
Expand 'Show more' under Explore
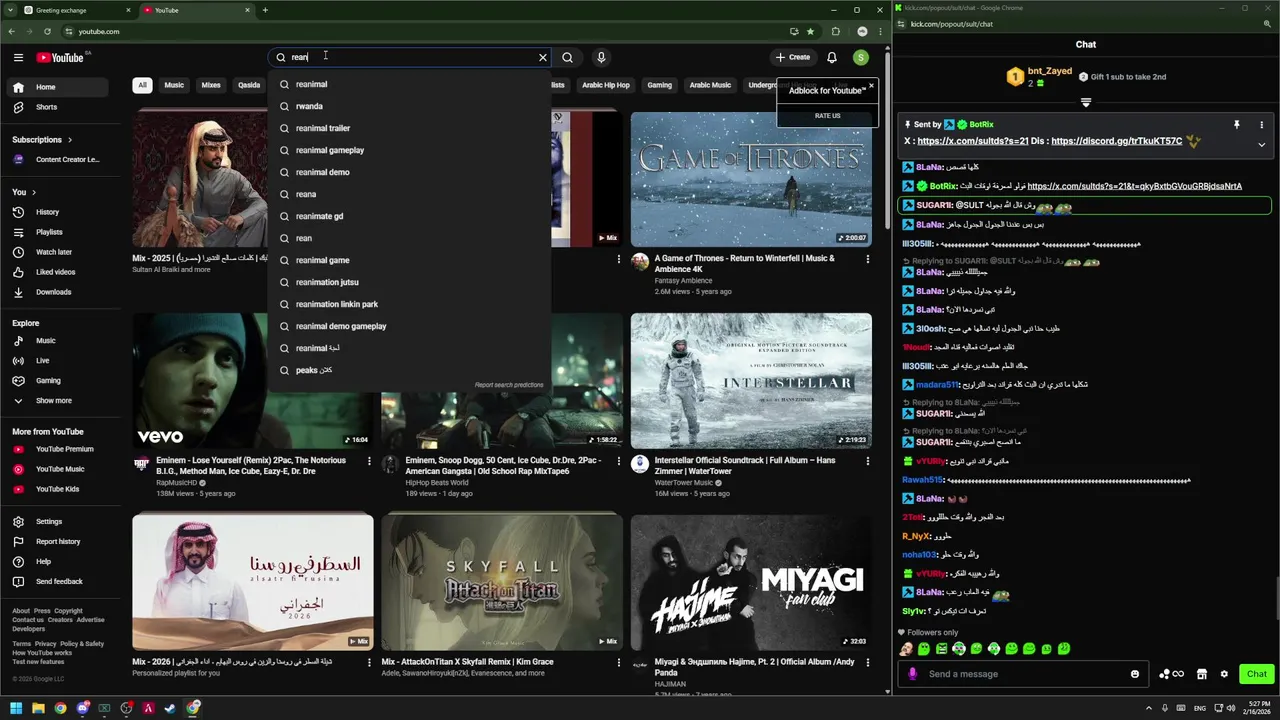coord(53,401)
